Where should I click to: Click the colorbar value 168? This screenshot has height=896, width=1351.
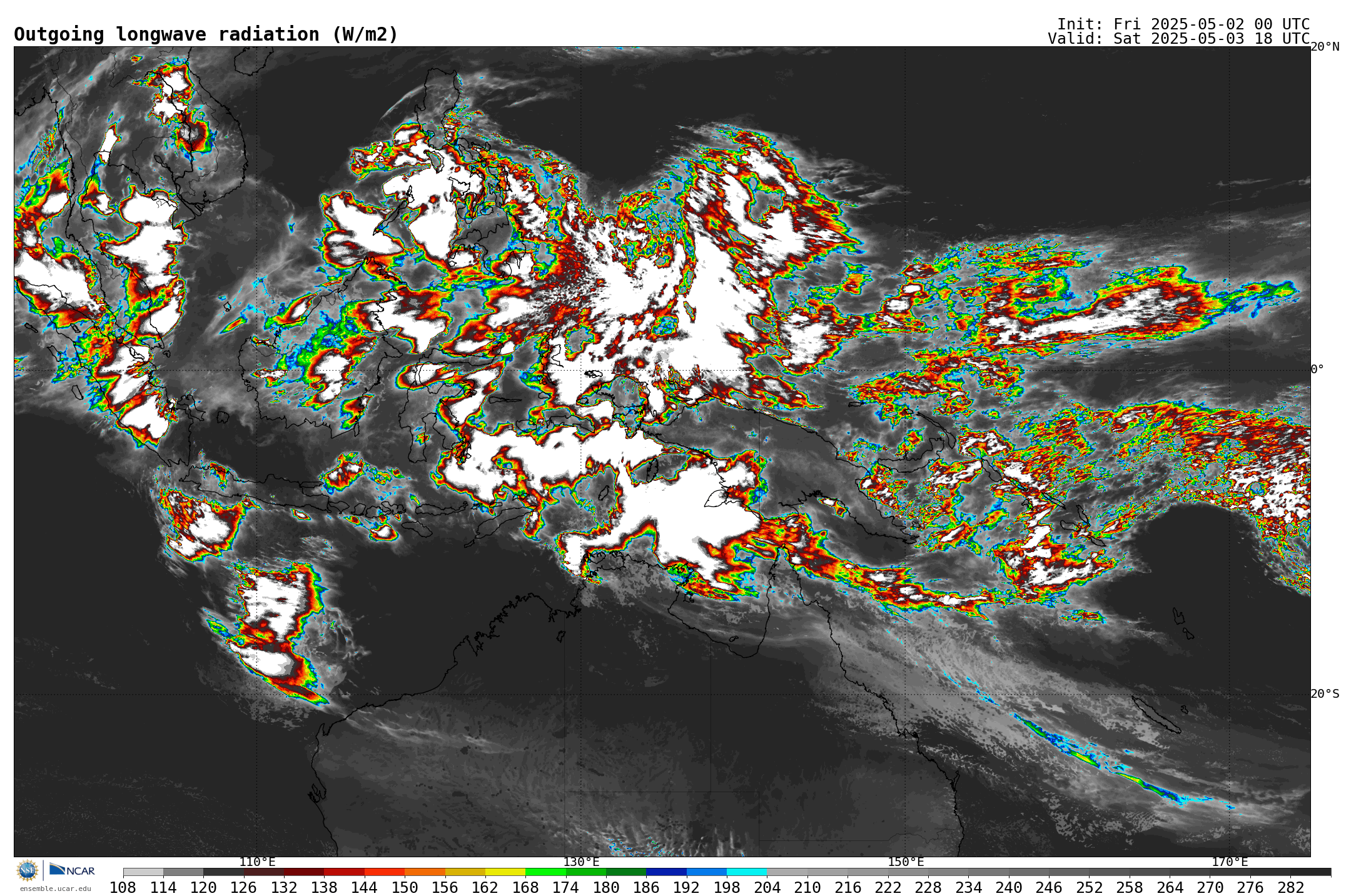coord(525,888)
